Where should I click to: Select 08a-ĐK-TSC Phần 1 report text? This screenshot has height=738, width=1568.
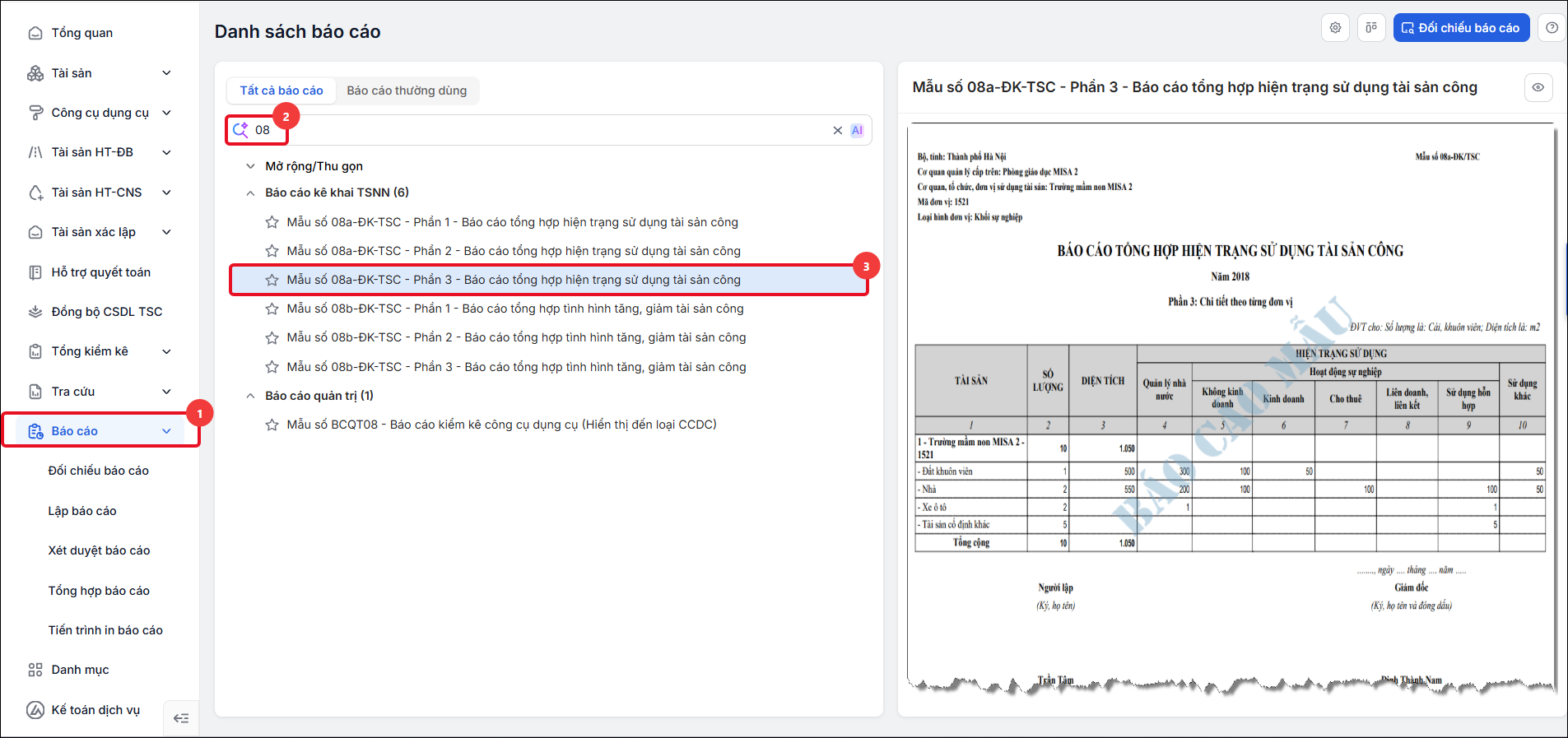coord(512,222)
